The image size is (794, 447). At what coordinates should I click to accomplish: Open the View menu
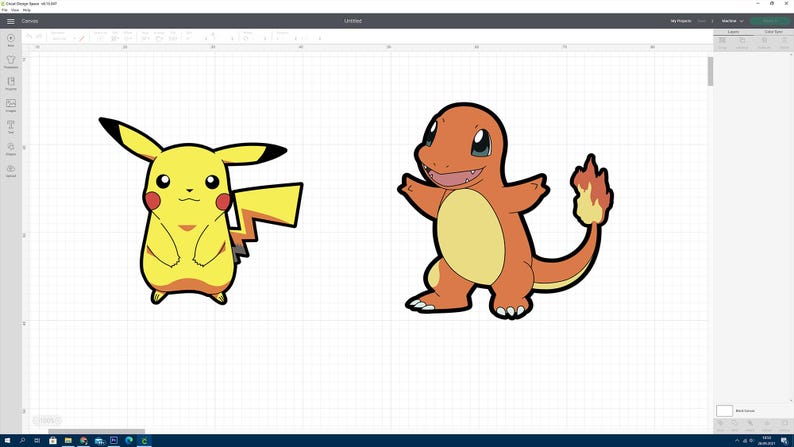coord(15,10)
